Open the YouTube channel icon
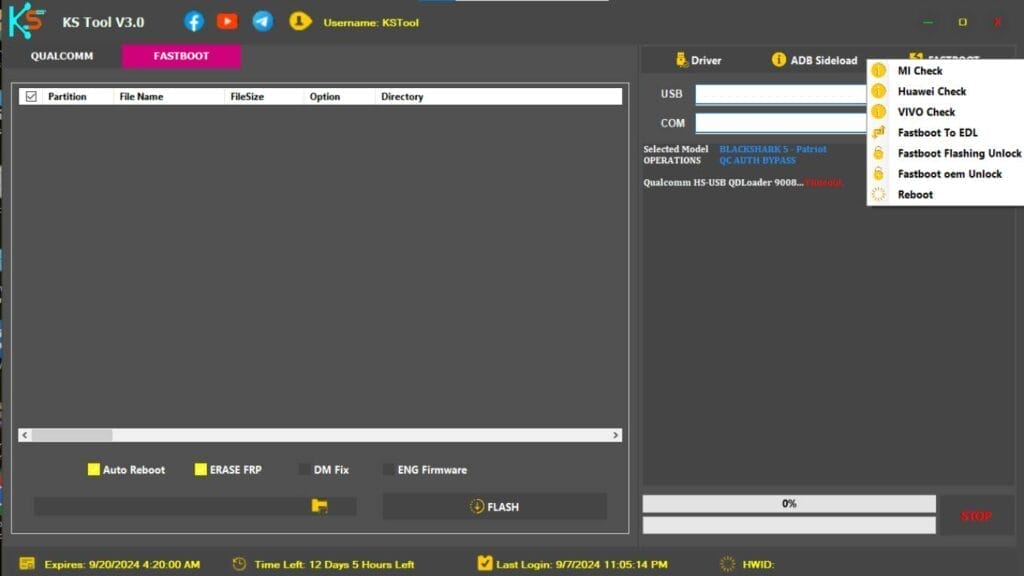This screenshot has width=1024, height=576. pyautogui.click(x=228, y=20)
